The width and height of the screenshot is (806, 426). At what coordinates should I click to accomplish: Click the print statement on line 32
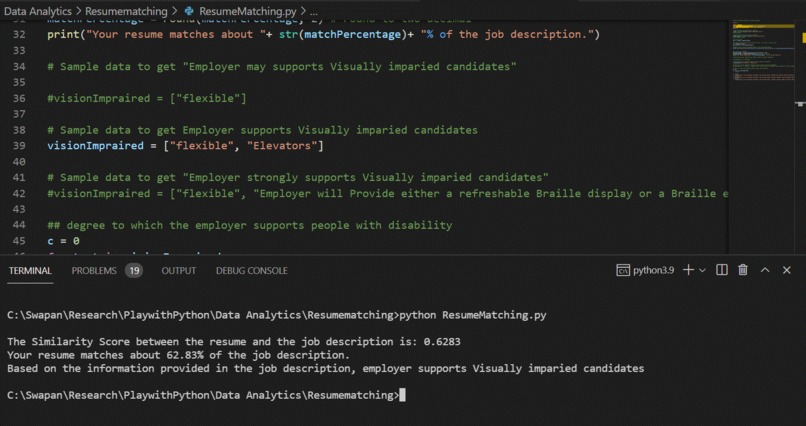point(323,34)
